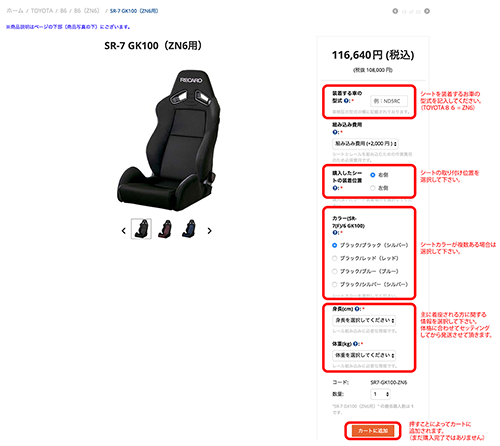
Task: Go to next product arrow icon
Action: [x=427, y=11]
